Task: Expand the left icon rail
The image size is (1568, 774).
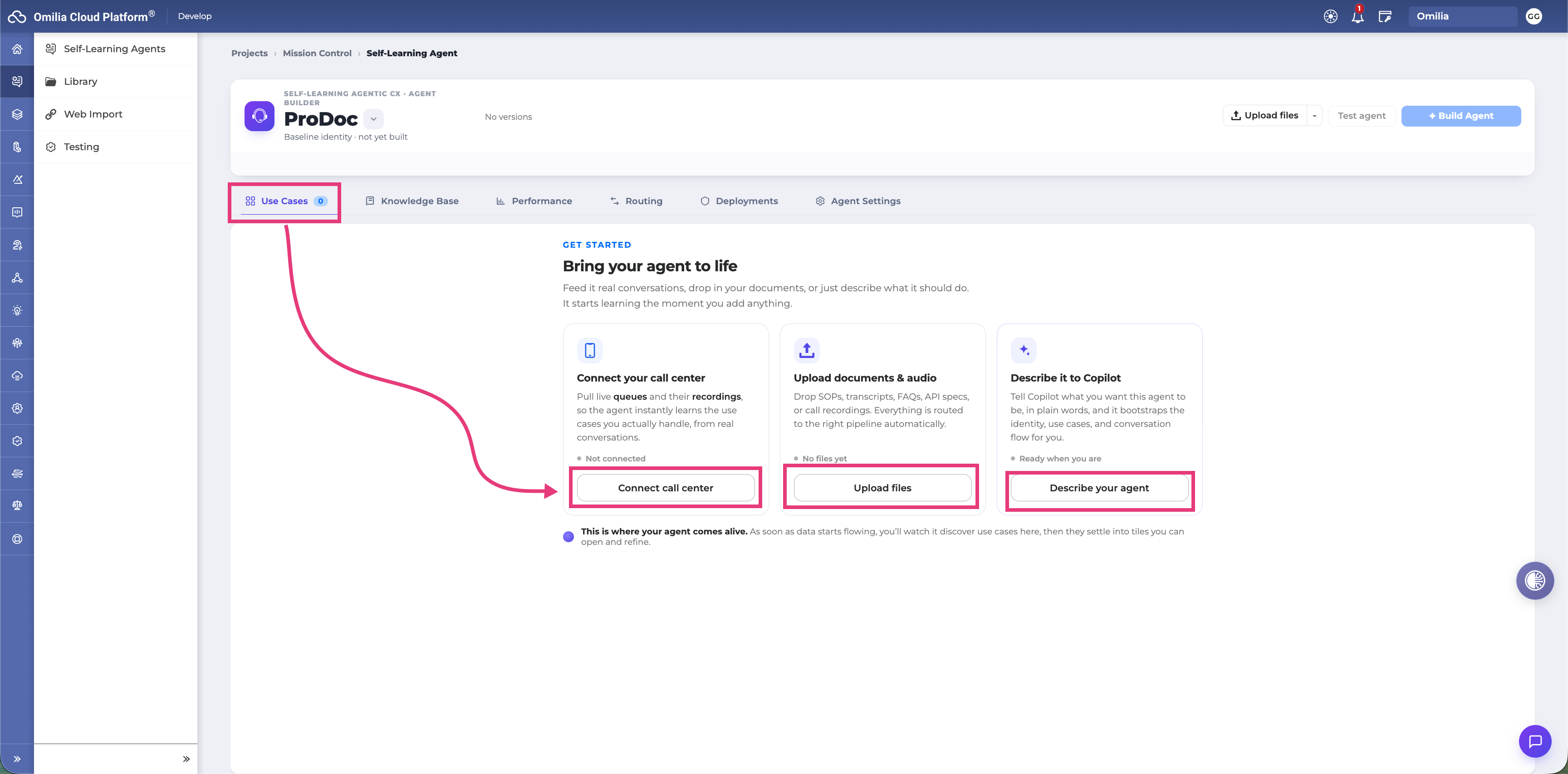Action: point(17,759)
